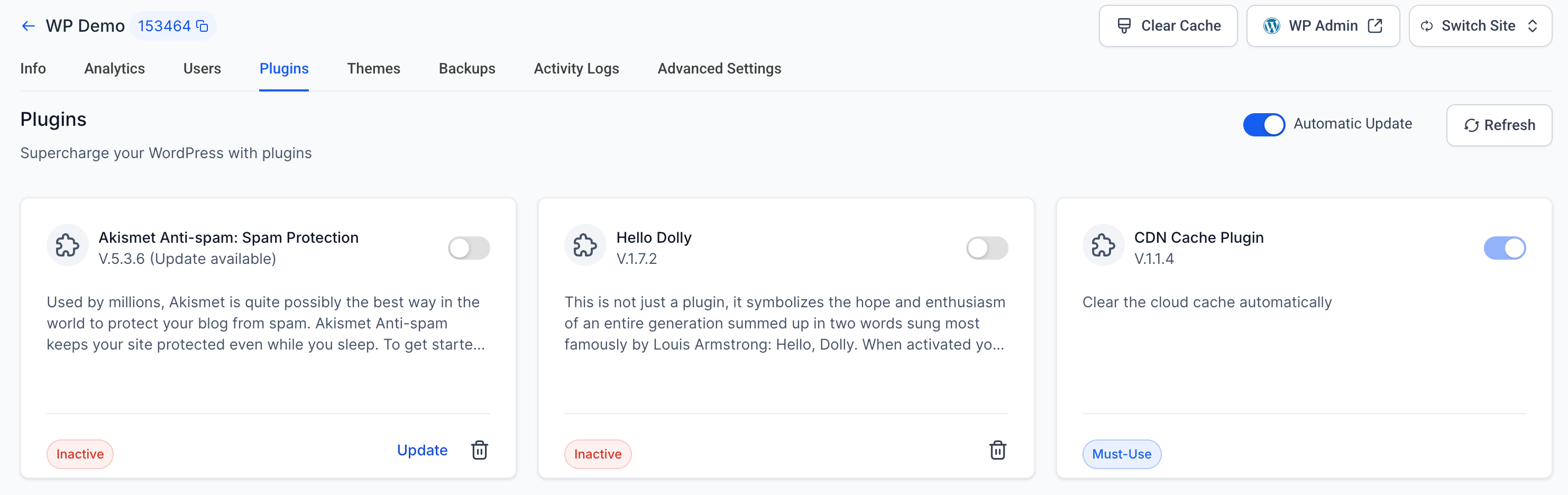Open the Activity Logs tab
The image size is (1568, 495).
click(576, 68)
